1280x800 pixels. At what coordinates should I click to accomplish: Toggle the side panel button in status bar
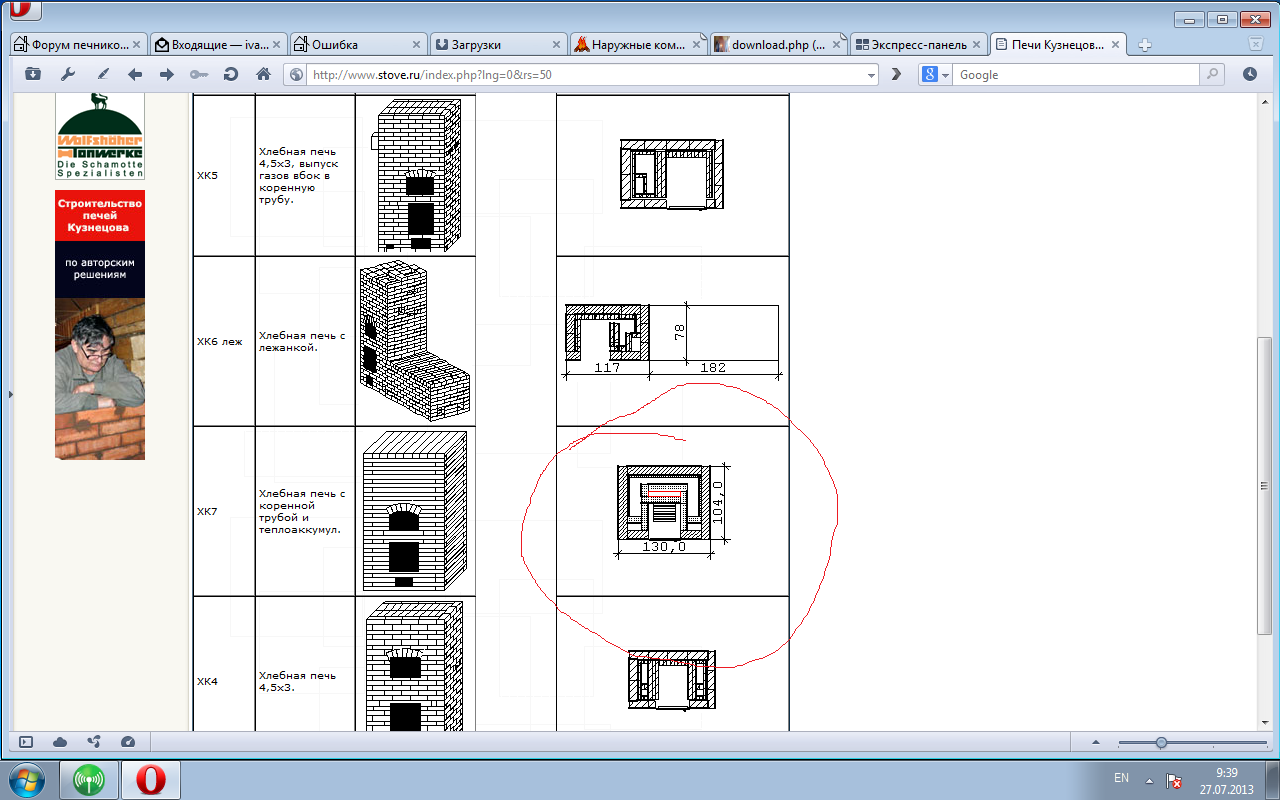[x=26, y=742]
